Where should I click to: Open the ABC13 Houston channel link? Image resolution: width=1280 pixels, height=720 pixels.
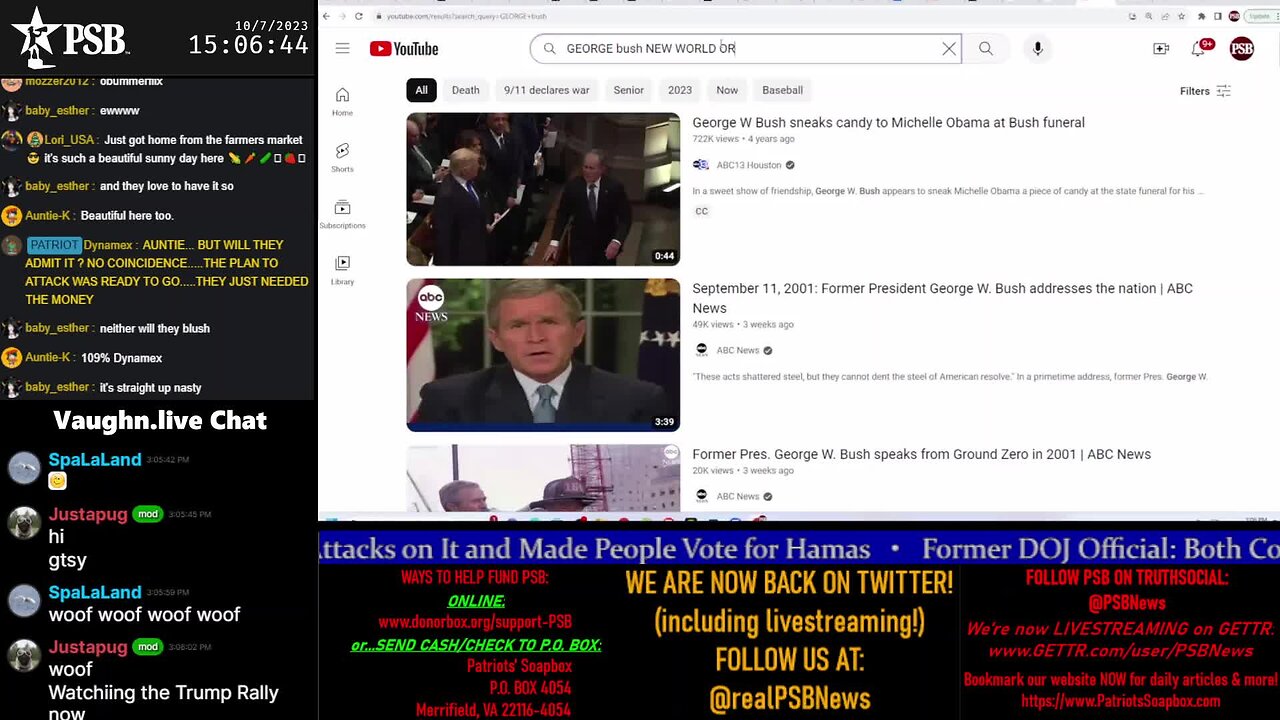tap(749, 165)
